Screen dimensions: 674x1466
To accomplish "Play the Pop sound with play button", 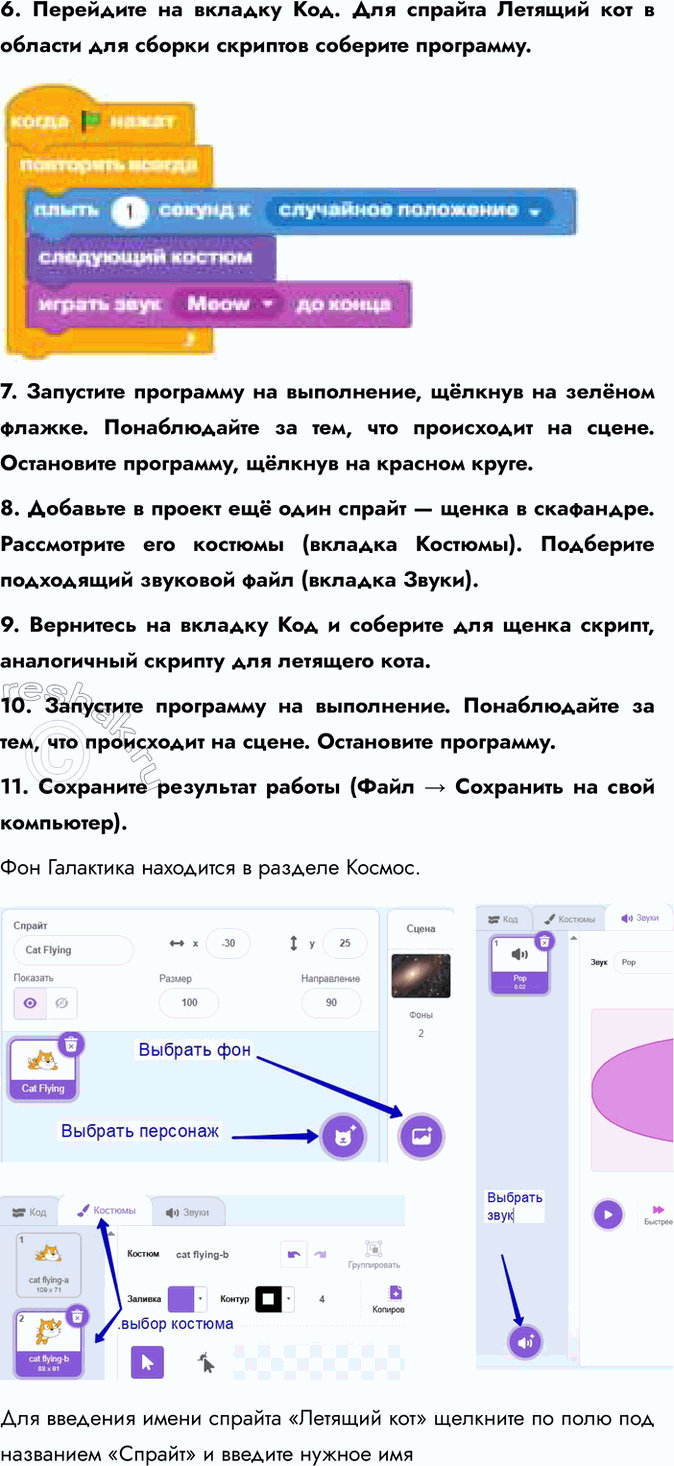I will [607, 1214].
